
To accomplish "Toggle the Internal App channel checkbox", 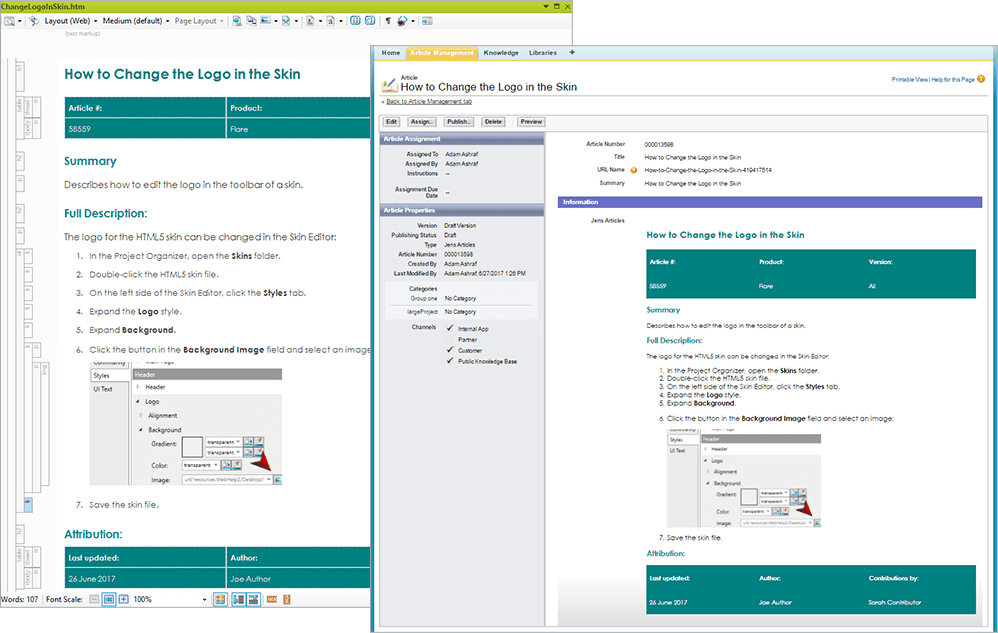I will pos(450,328).
